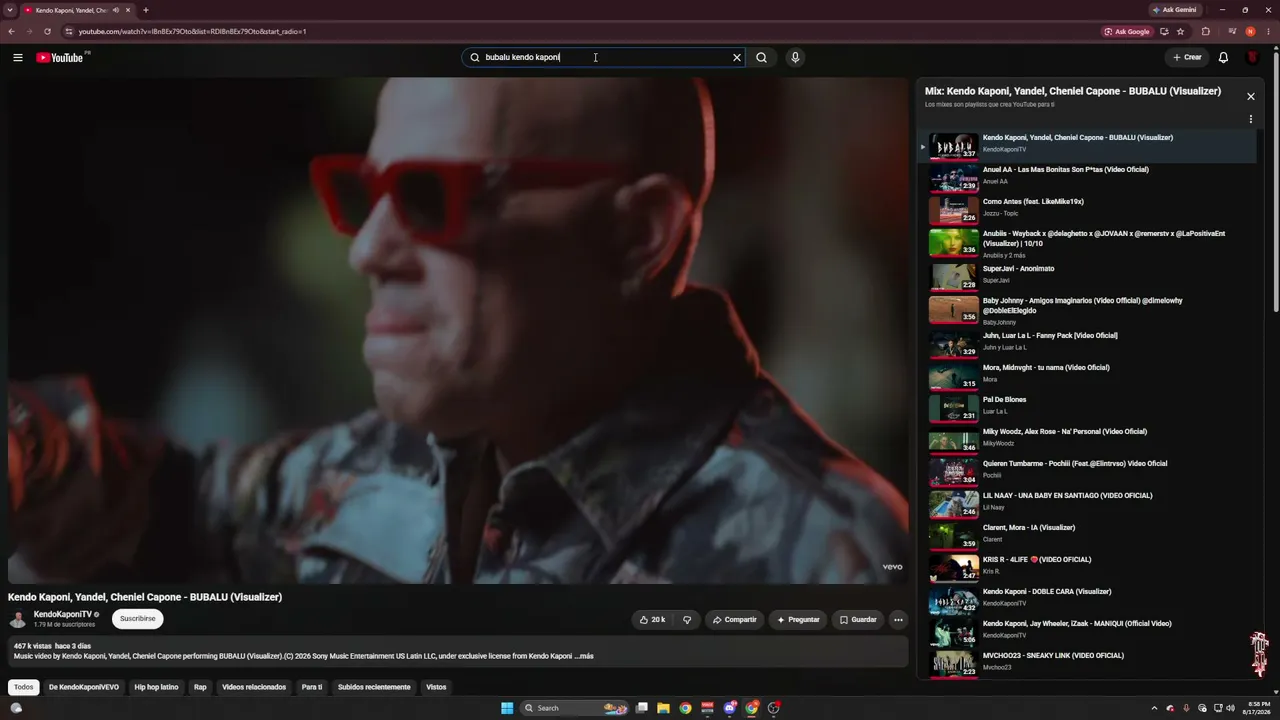Like the BUBALU video
Image resolution: width=1280 pixels, height=720 pixels.
652,620
